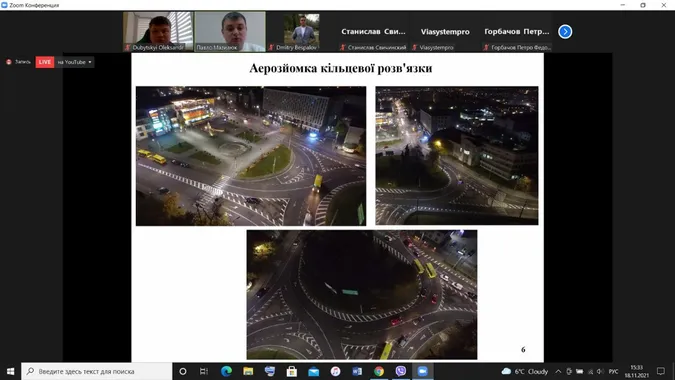Click the slide page number 6
Image resolution: width=675 pixels, height=380 pixels.
coord(523,349)
